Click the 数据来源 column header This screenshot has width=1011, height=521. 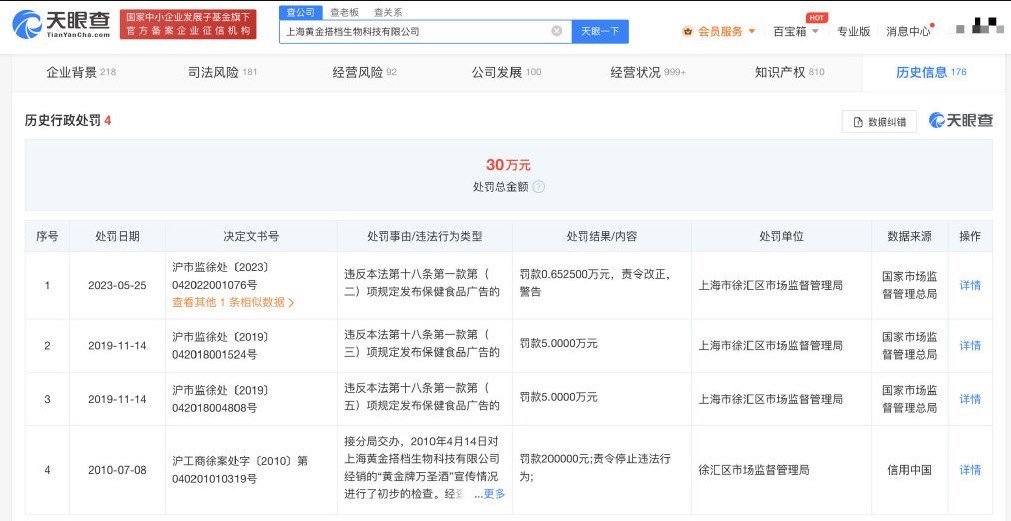point(909,237)
